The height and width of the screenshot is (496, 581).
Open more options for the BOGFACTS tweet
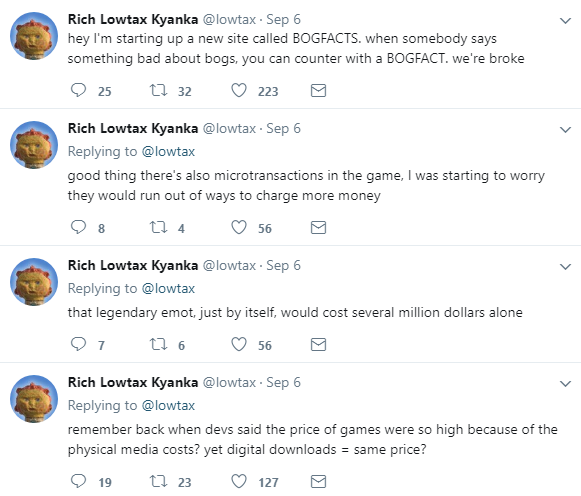565,20
